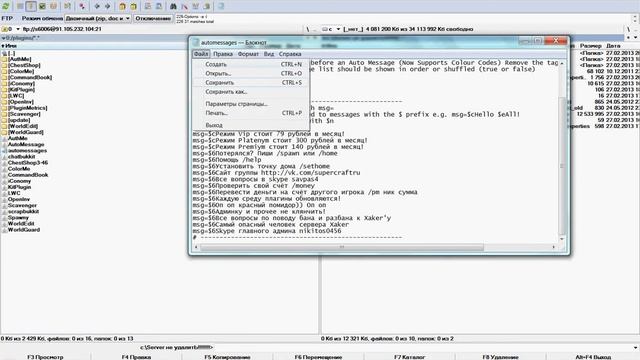Click Notepad horizontal scrollbar left arrow
The image size is (640, 360).
(x=196, y=247)
